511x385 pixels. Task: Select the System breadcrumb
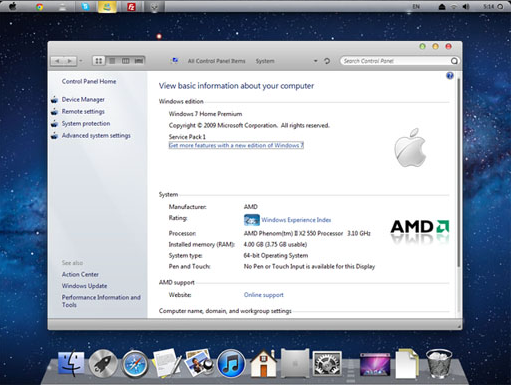point(265,61)
